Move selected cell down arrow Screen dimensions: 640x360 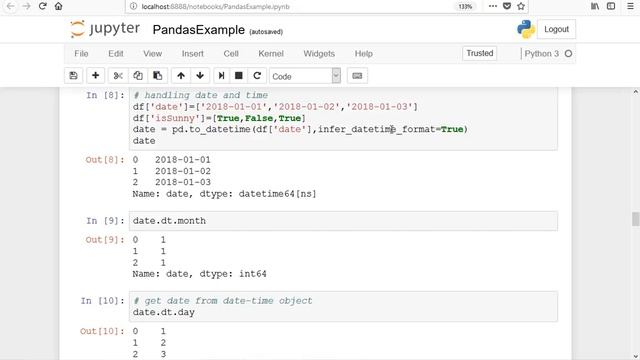tap(200, 76)
